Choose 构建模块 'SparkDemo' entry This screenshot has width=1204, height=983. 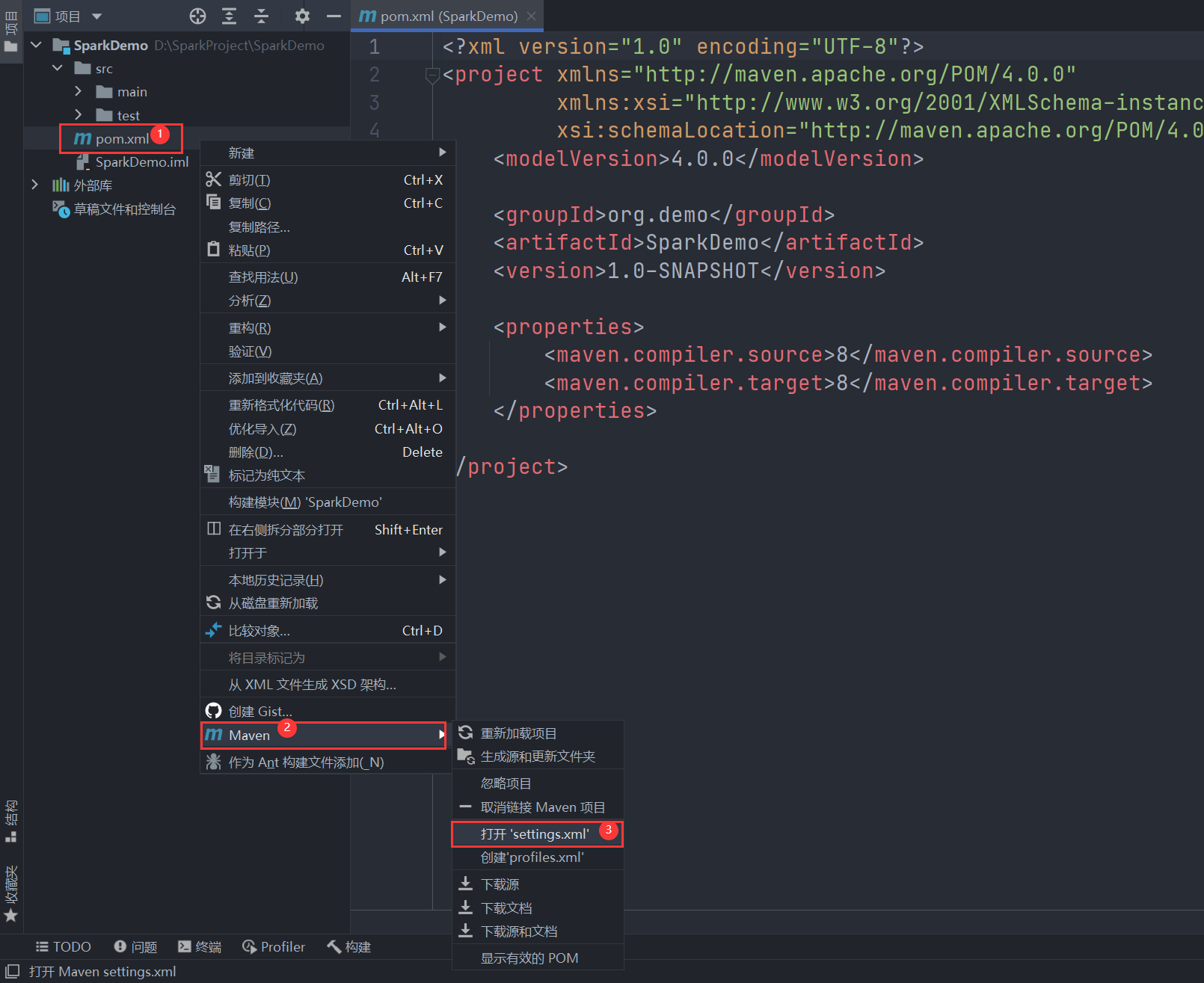pyautogui.click(x=328, y=502)
